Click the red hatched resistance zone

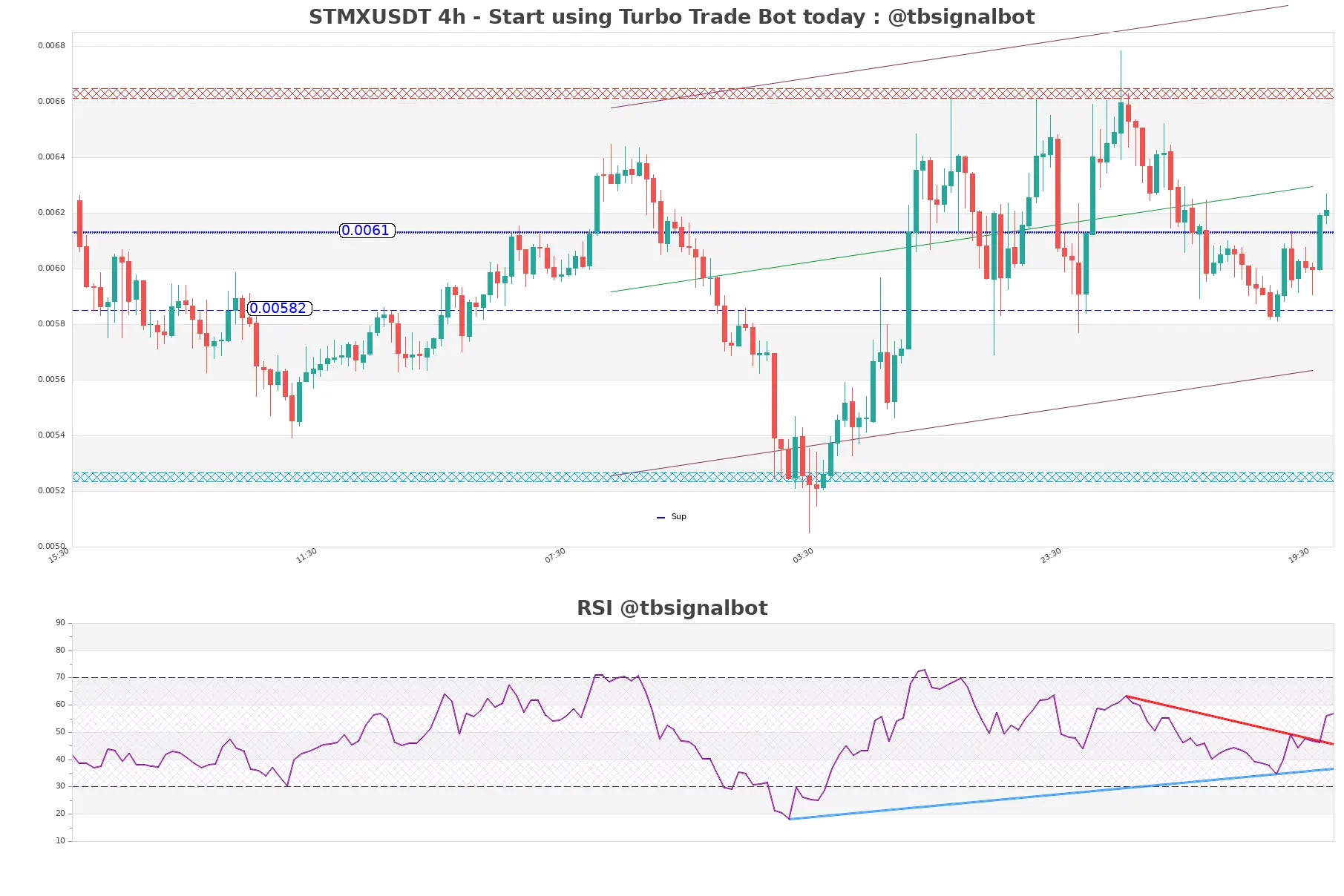point(703,93)
